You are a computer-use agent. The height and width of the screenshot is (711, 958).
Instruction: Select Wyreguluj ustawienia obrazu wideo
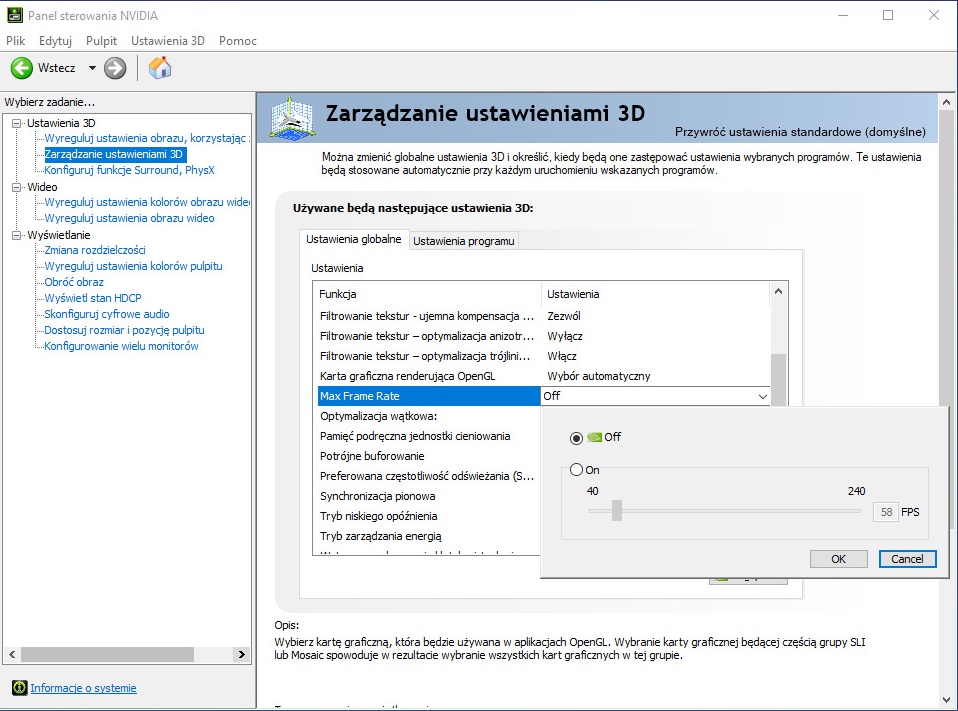coord(130,218)
